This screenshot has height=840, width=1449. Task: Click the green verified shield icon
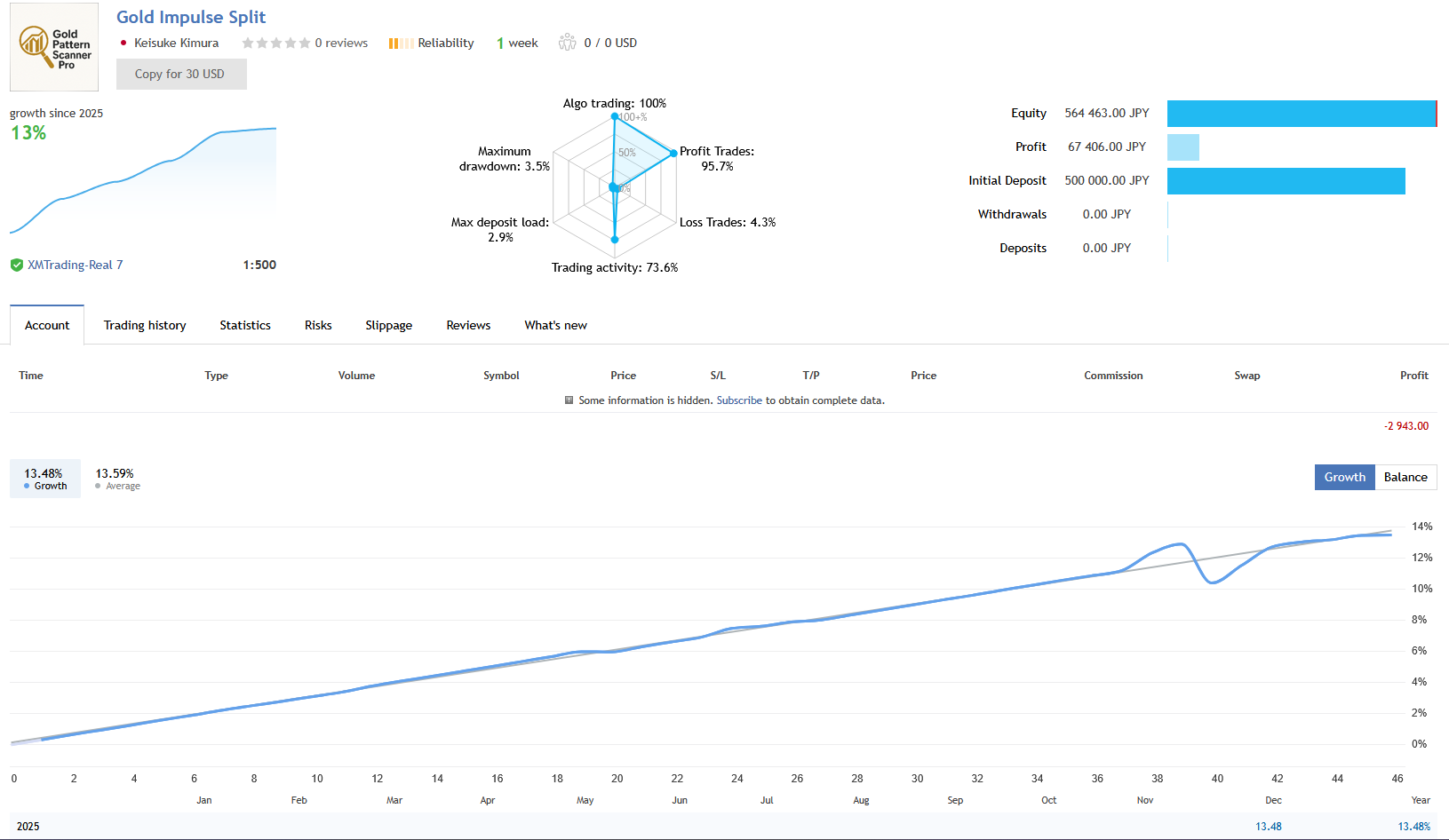tap(17, 265)
